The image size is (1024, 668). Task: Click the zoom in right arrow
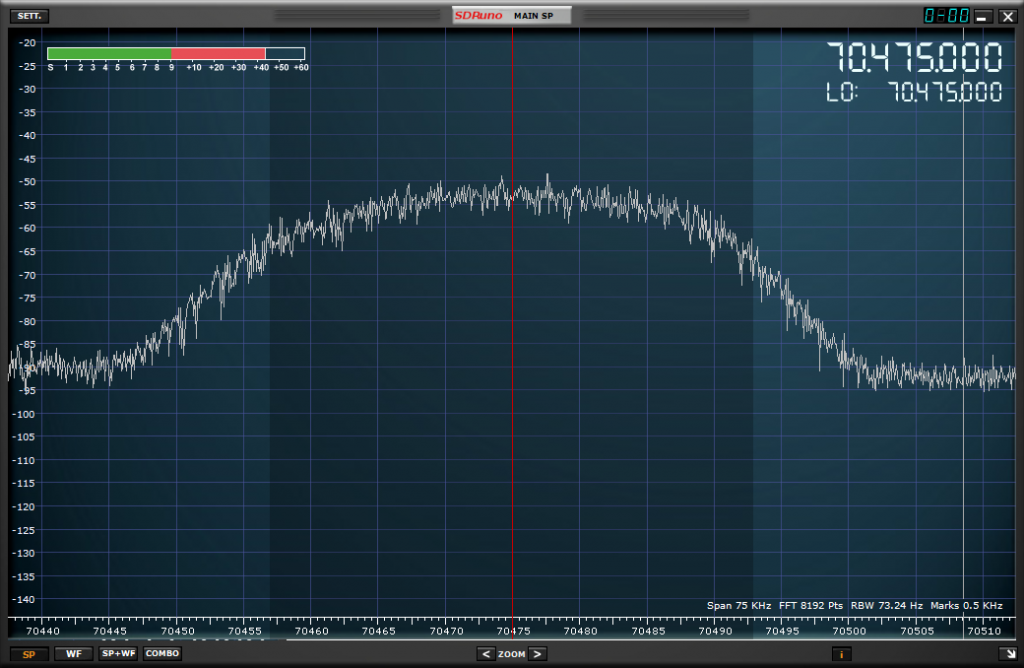tap(537, 654)
